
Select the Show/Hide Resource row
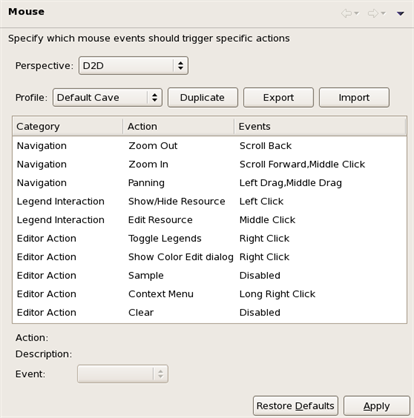tap(209, 201)
